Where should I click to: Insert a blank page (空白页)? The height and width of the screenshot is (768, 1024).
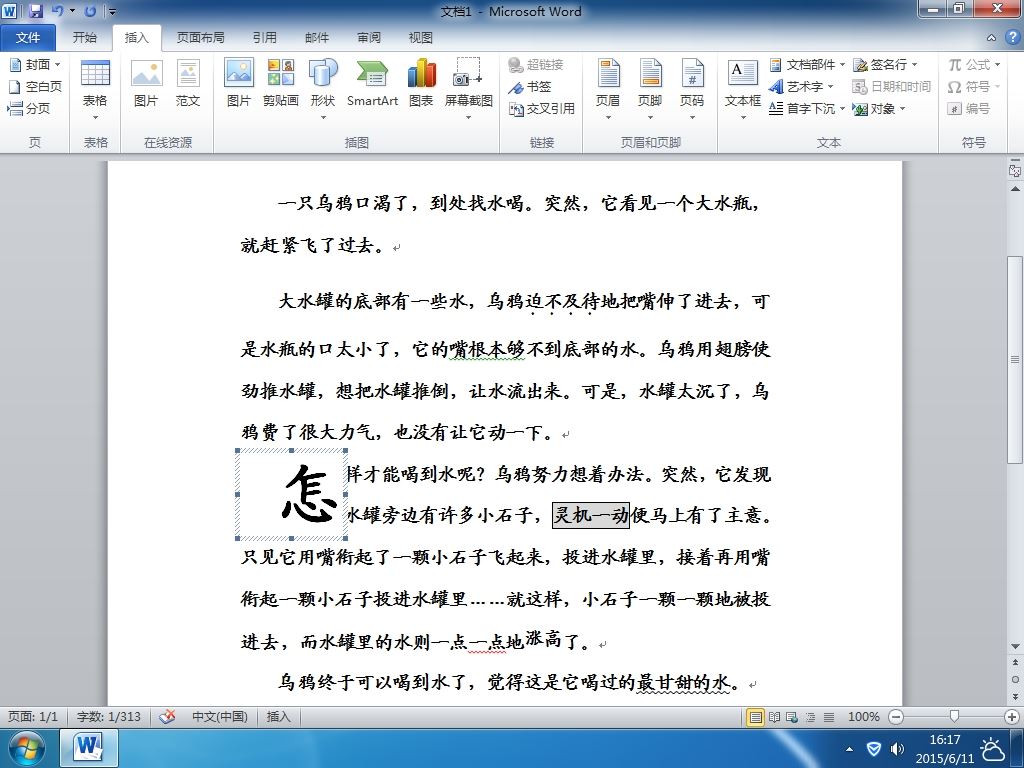click(35, 86)
